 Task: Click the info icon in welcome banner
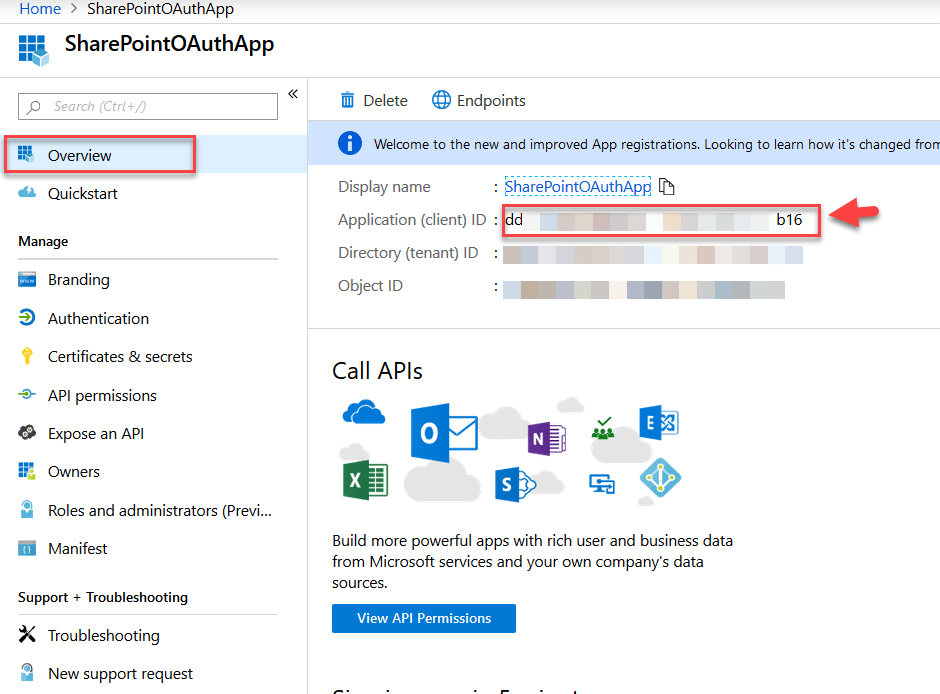350,143
